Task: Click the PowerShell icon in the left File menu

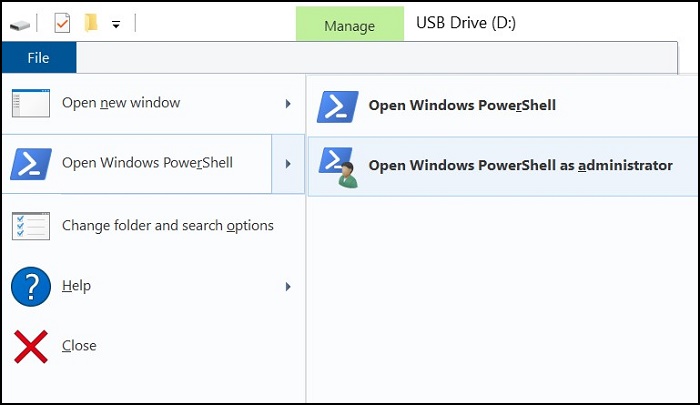Action: coord(30,163)
